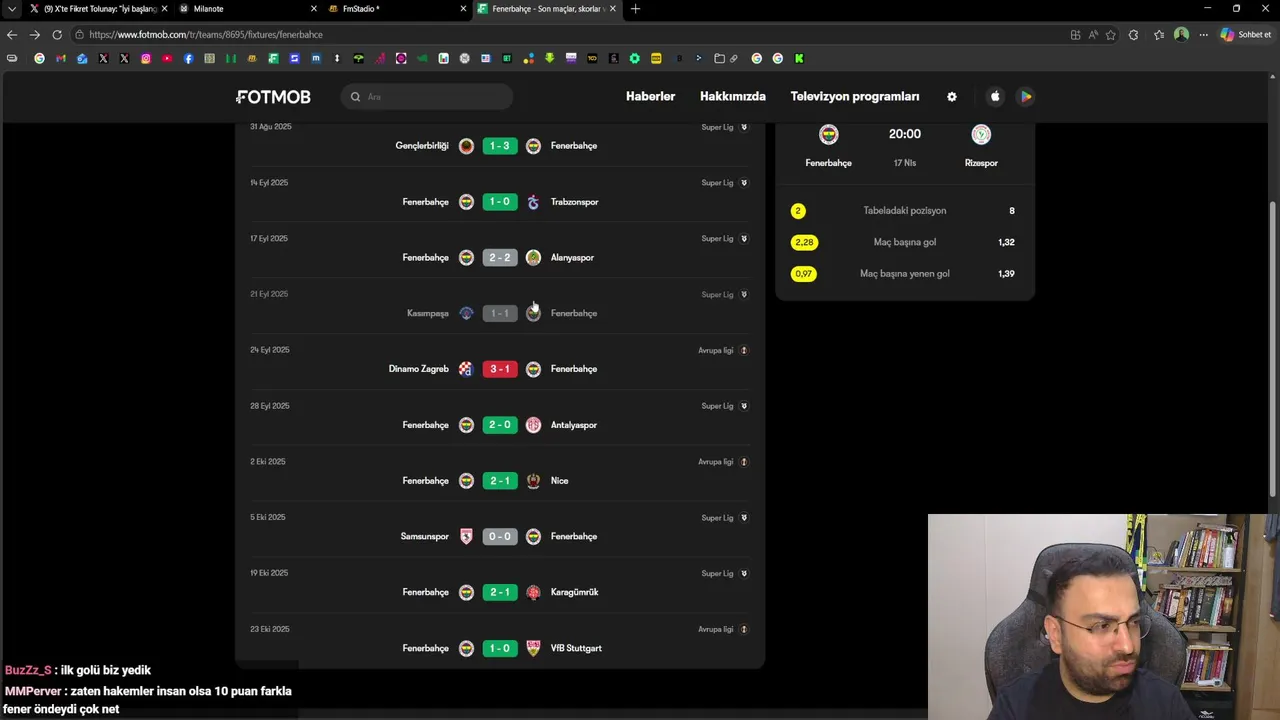Image resolution: width=1280 pixels, height=720 pixels.
Task: Close the Milanote tab
Action: click(314, 9)
